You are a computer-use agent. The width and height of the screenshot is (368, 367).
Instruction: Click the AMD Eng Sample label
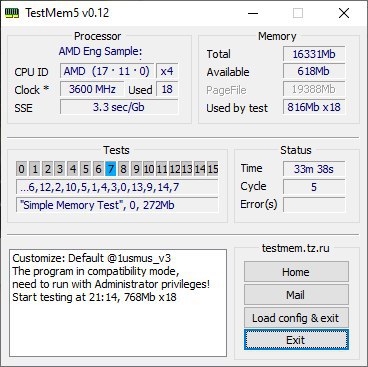coord(100,51)
